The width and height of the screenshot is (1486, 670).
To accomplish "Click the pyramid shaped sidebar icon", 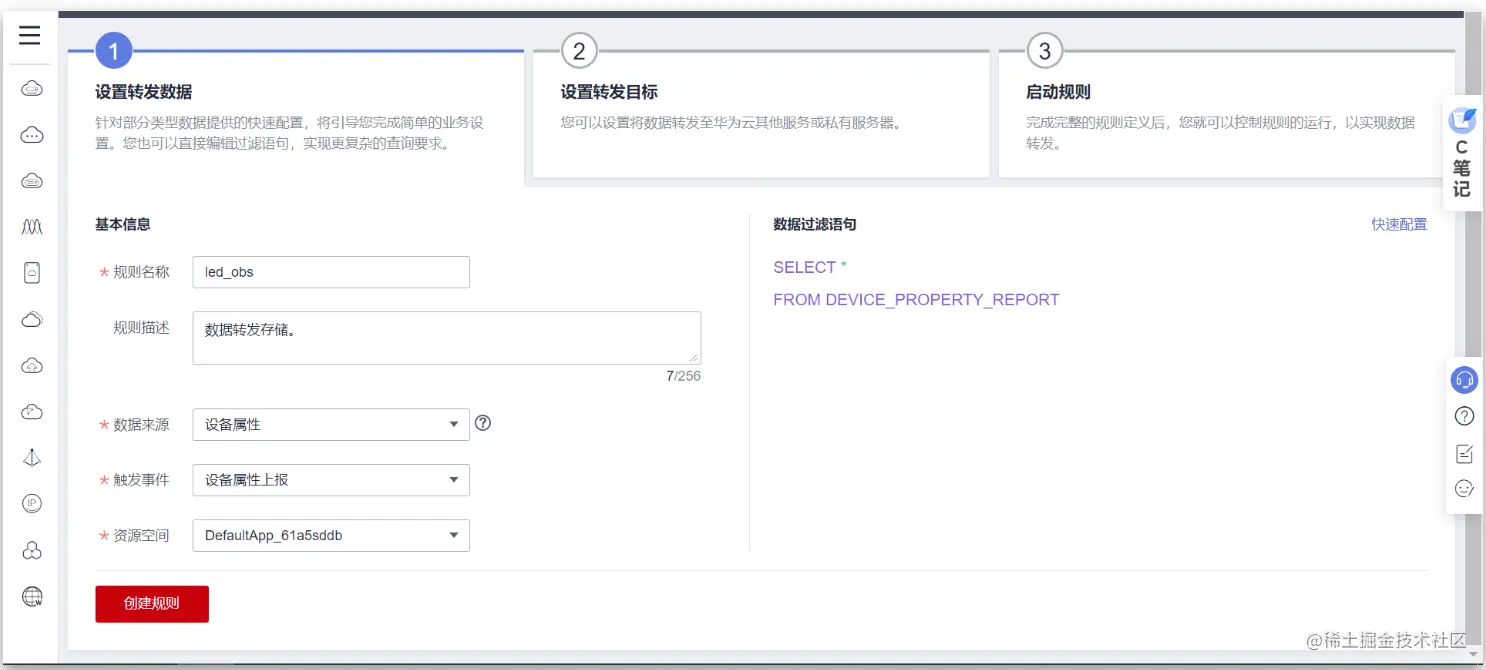I will click(x=32, y=458).
